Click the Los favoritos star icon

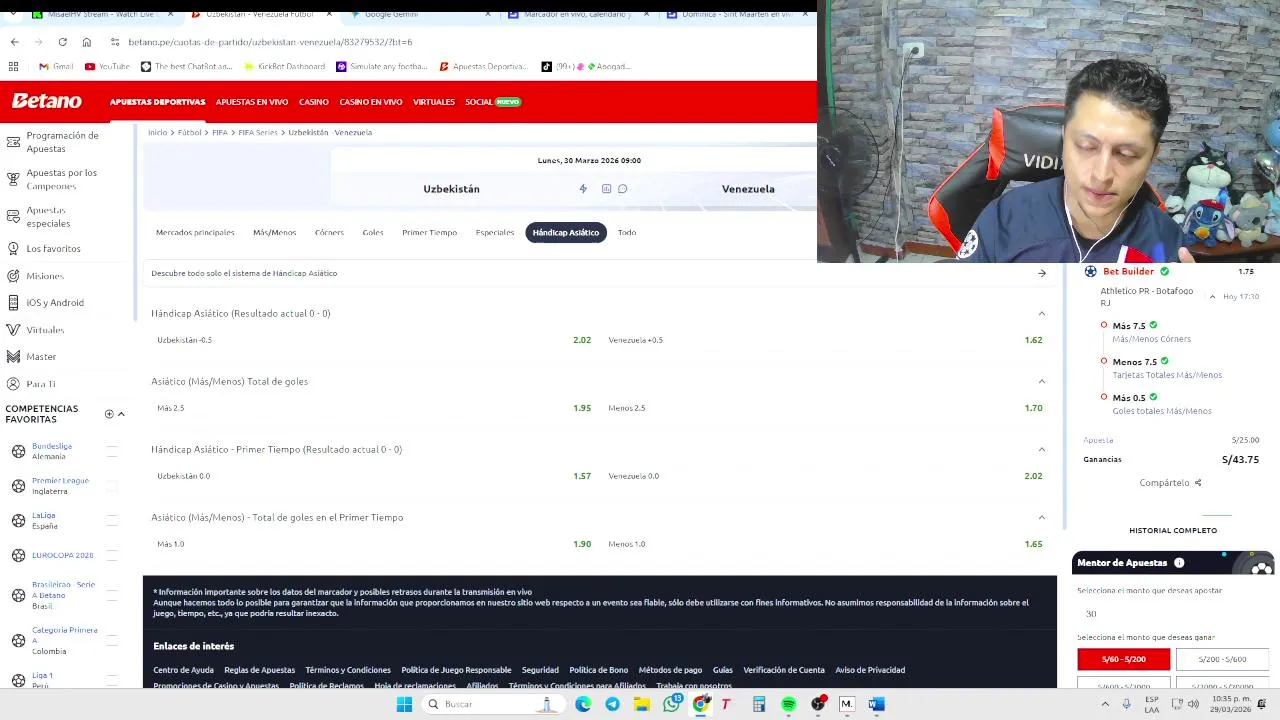[13, 248]
